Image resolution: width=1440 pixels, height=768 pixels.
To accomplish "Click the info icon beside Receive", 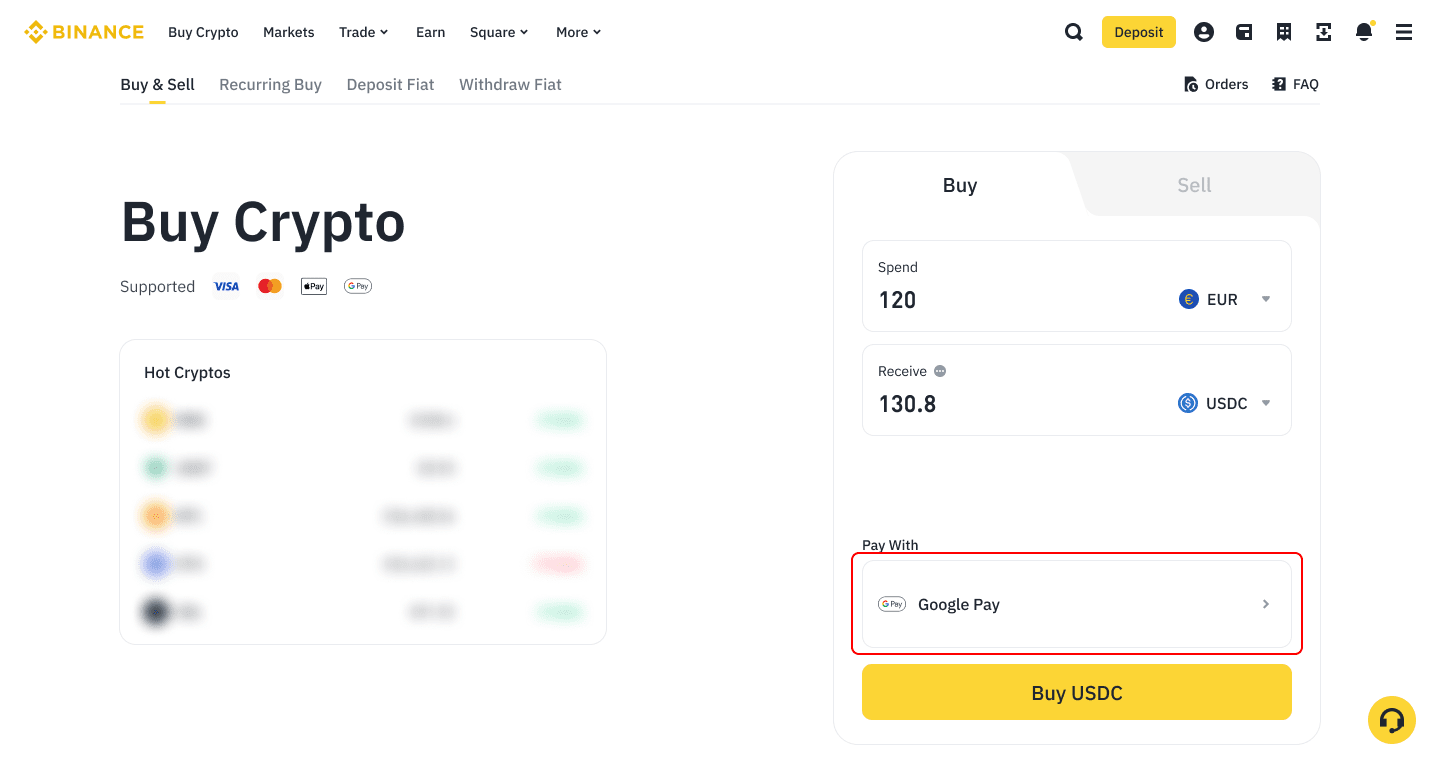I will [940, 371].
